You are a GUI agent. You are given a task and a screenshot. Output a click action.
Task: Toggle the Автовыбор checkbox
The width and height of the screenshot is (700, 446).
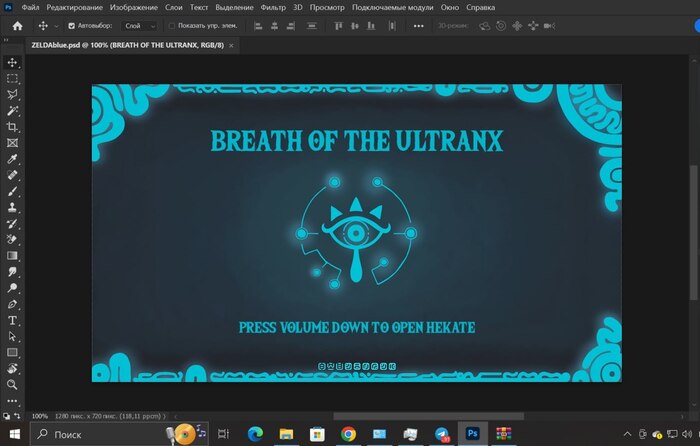[71, 26]
